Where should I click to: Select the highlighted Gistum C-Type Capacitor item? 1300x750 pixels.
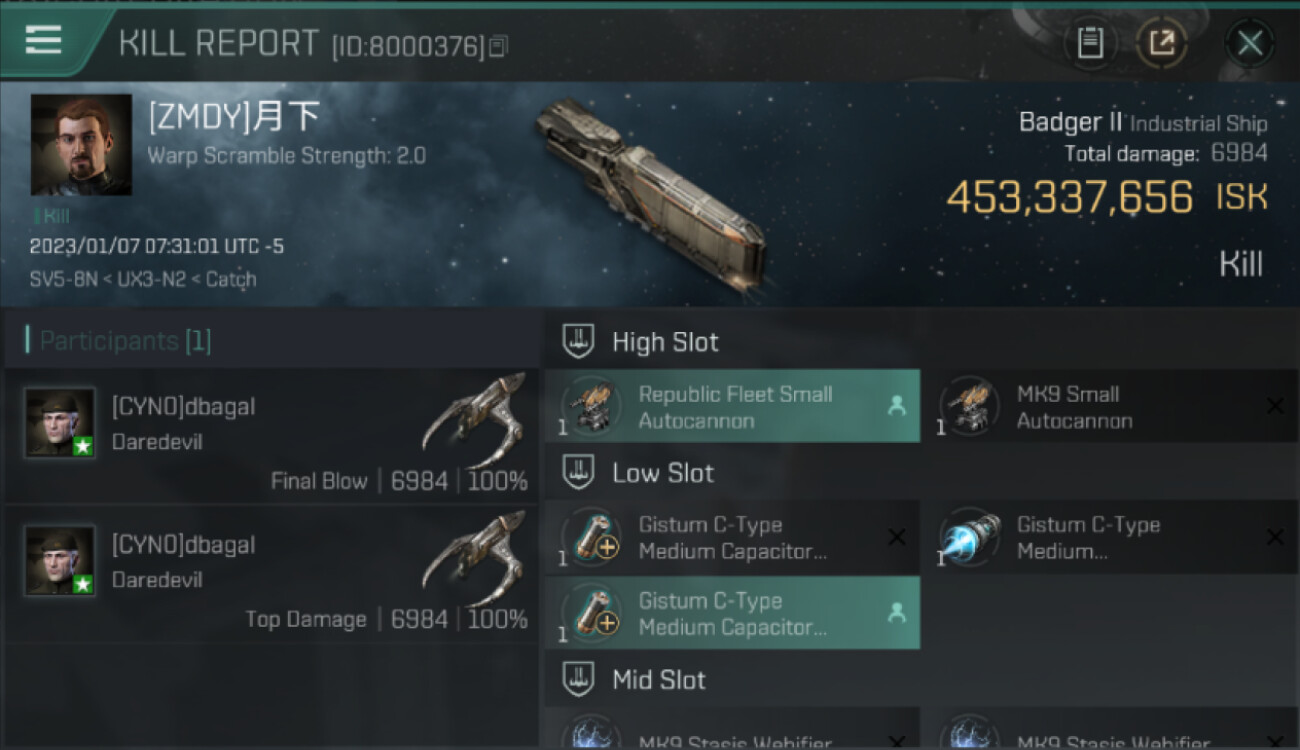click(732, 614)
